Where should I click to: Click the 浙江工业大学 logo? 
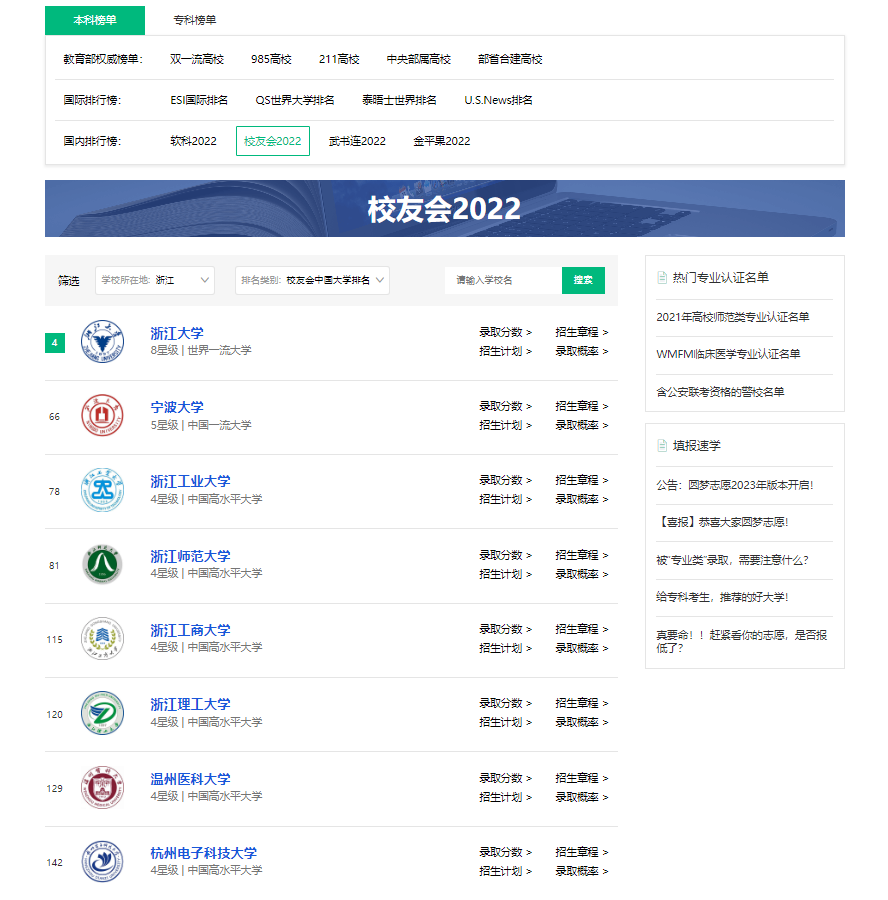(102, 490)
